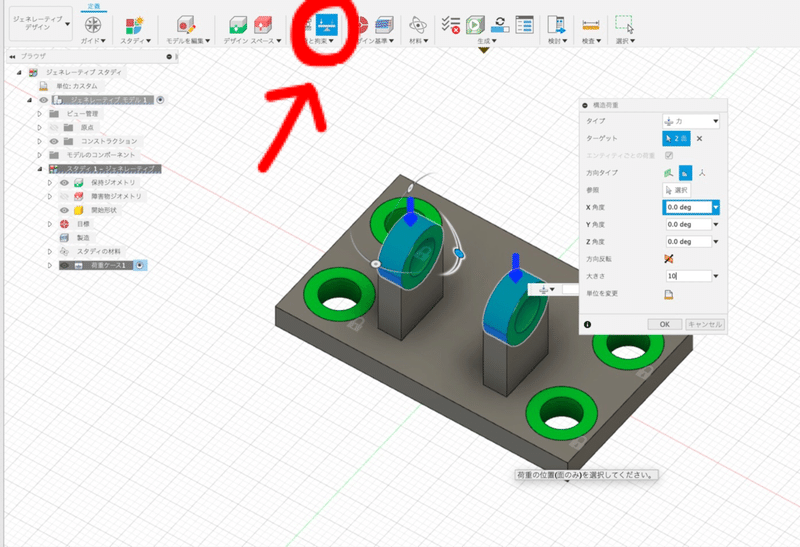Open the タイプ force type dropdown
The image size is (800, 547).
(691, 121)
